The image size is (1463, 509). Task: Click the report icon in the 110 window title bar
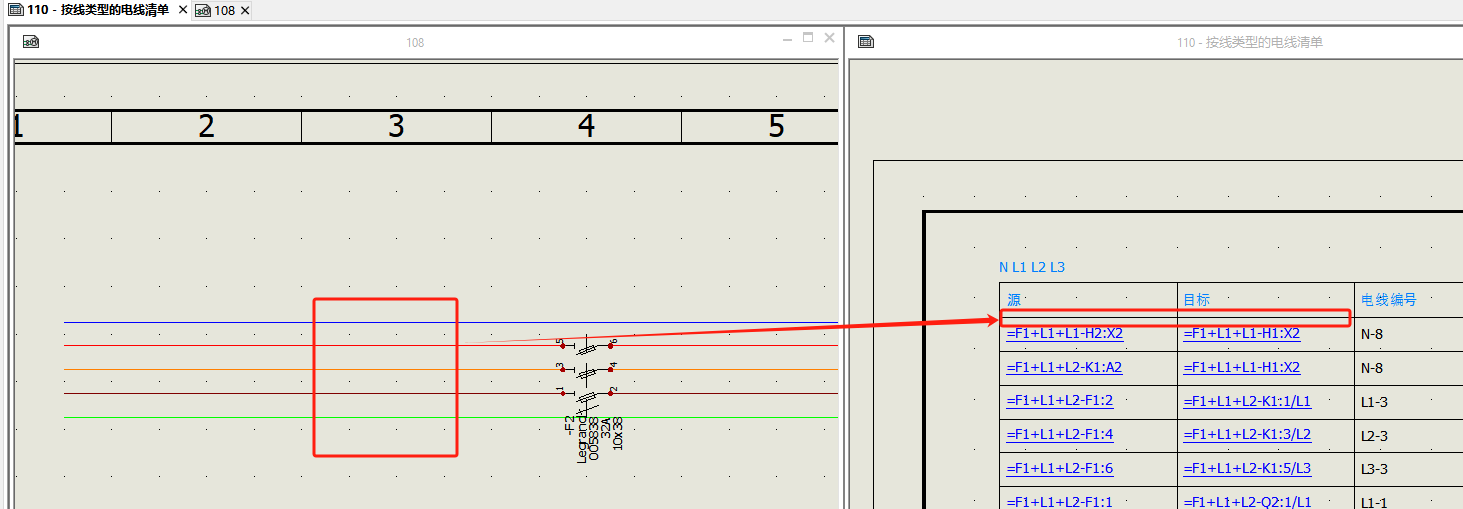point(866,42)
